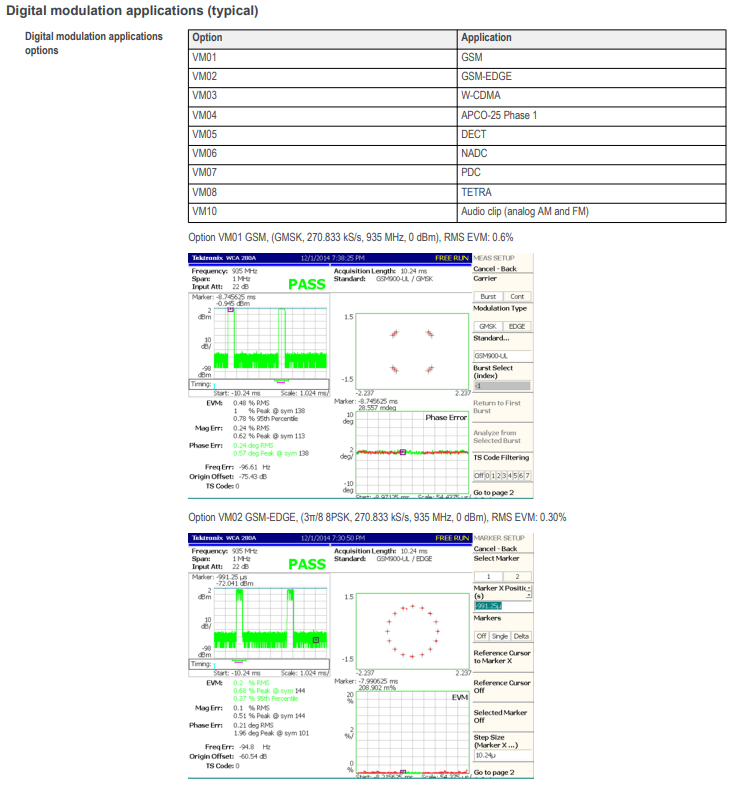Click the Option VM01 GSM caption
Image resolution: width=731 pixels, height=794 pixels.
[x=350, y=237]
